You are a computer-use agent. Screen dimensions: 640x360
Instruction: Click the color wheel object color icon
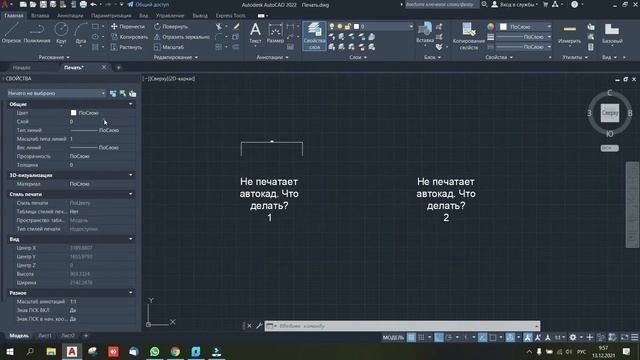pos(491,27)
